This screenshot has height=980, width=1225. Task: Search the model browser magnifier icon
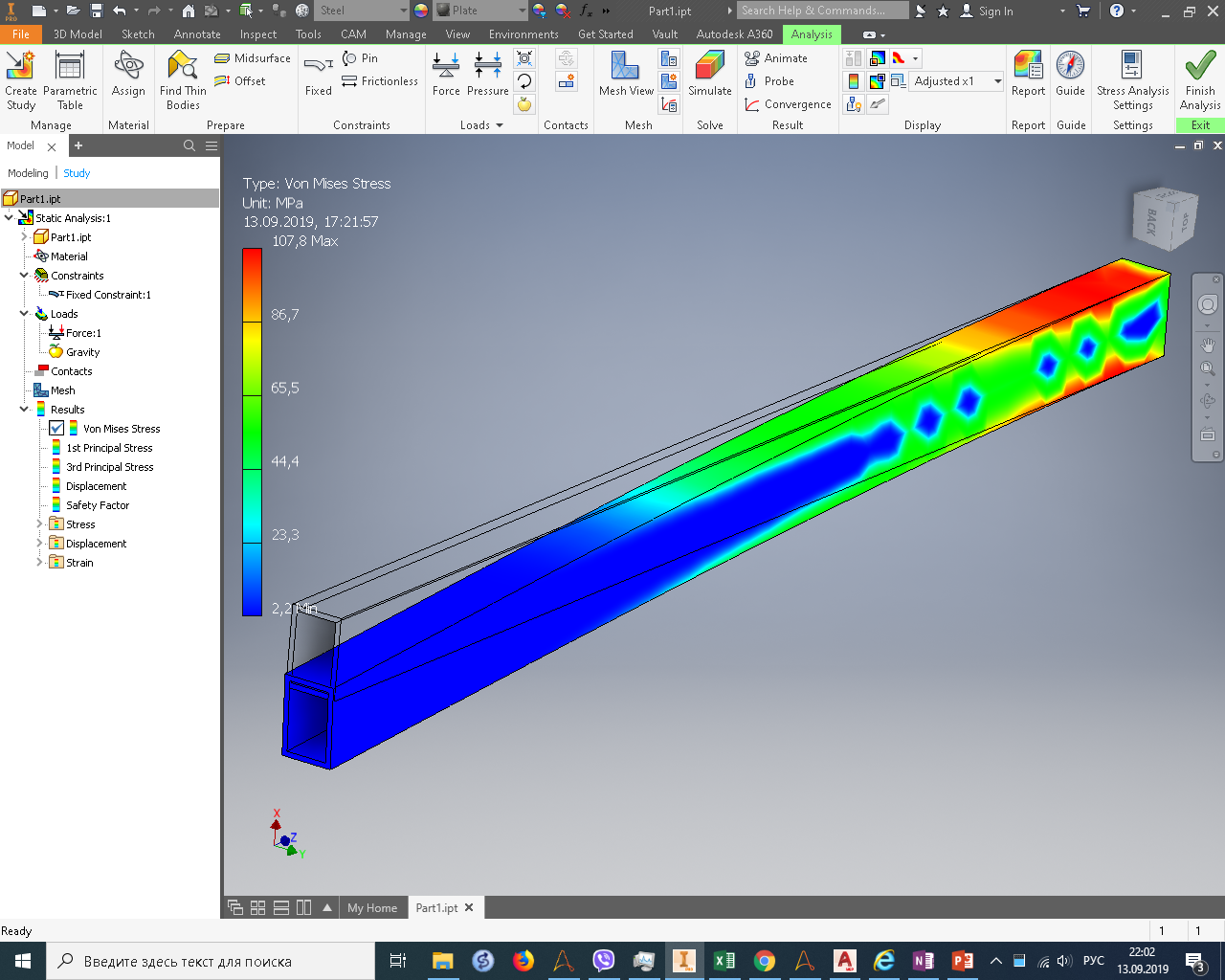click(189, 145)
